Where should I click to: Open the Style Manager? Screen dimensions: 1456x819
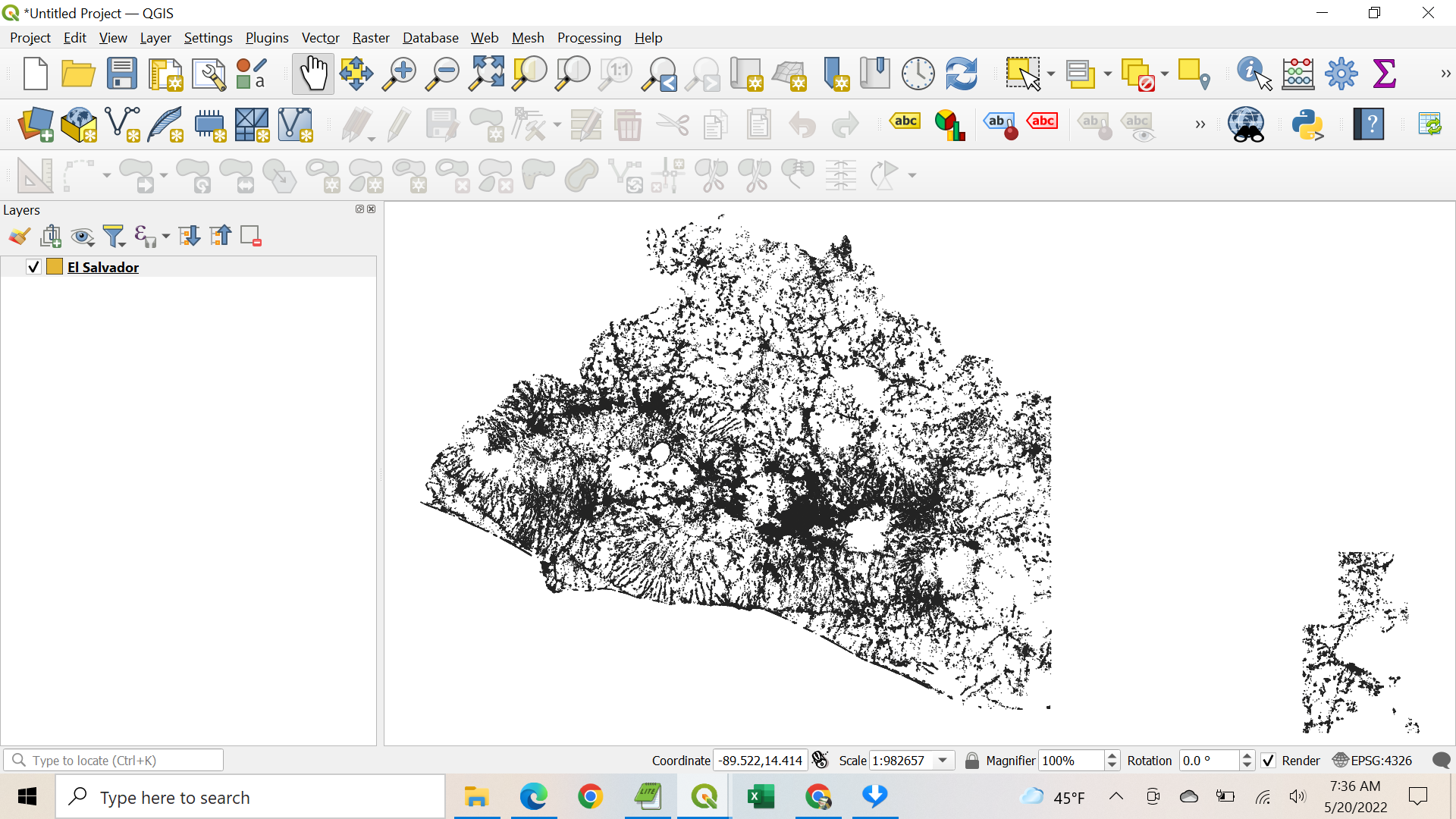[250, 74]
